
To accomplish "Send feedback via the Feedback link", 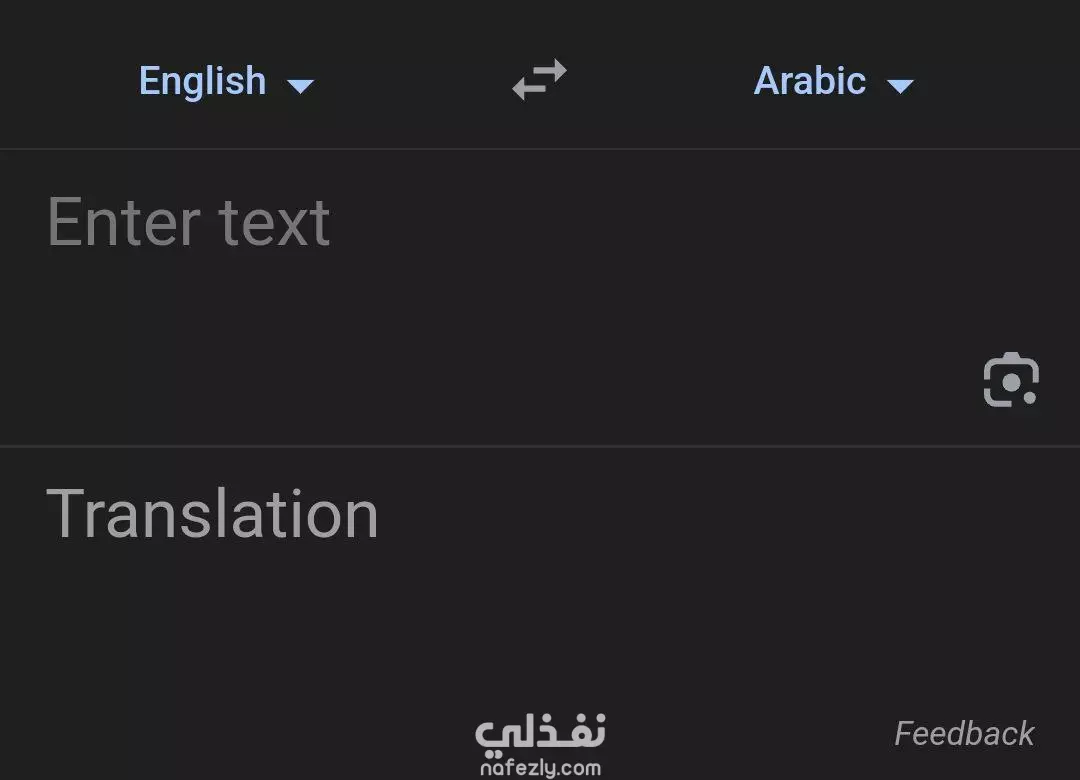I will pyautogui.click(x=963, y=733).
